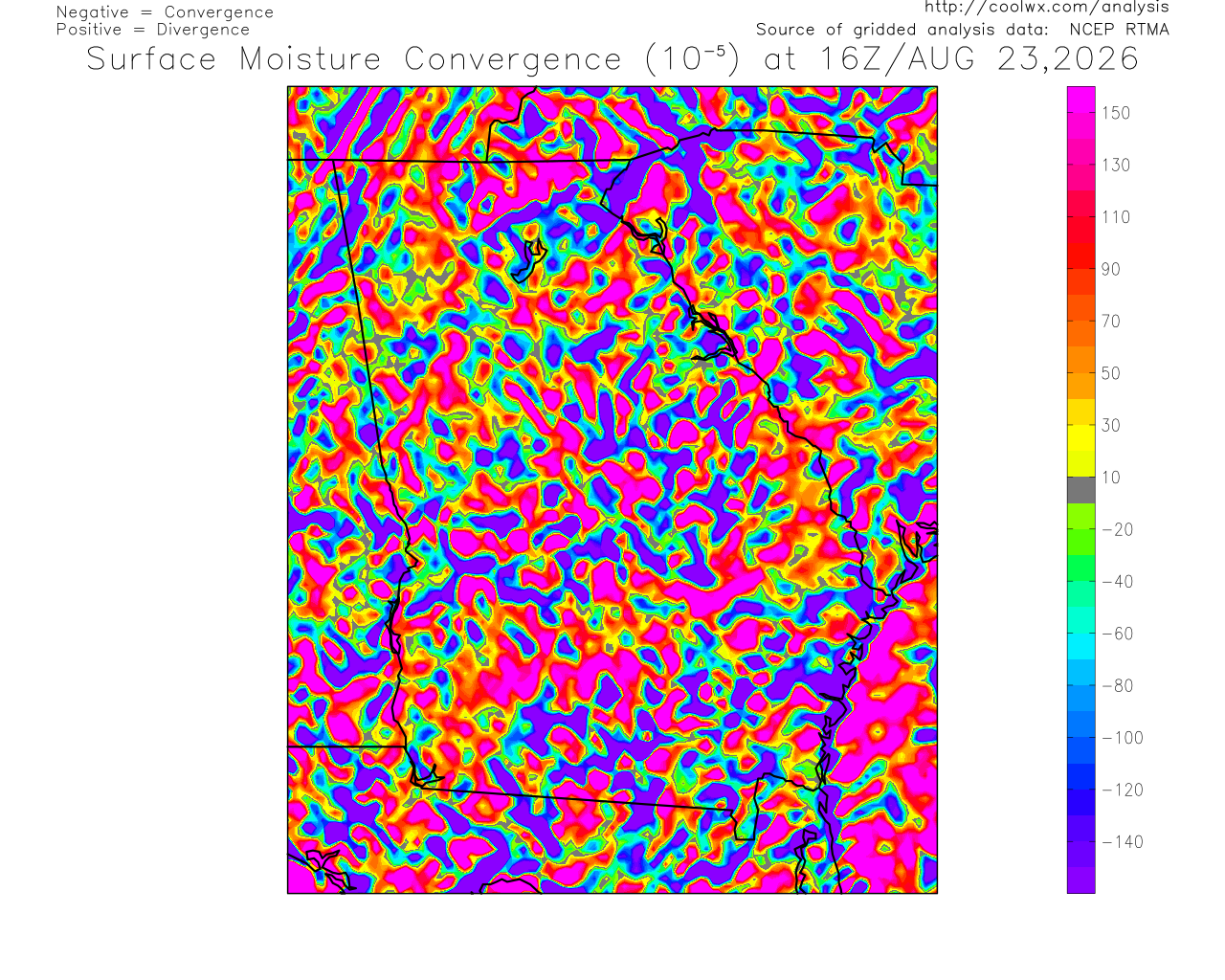This screenshot has height=980, width=1225.
Task: Click the Negative = Convergence legend note
Action: click(165, 12)
